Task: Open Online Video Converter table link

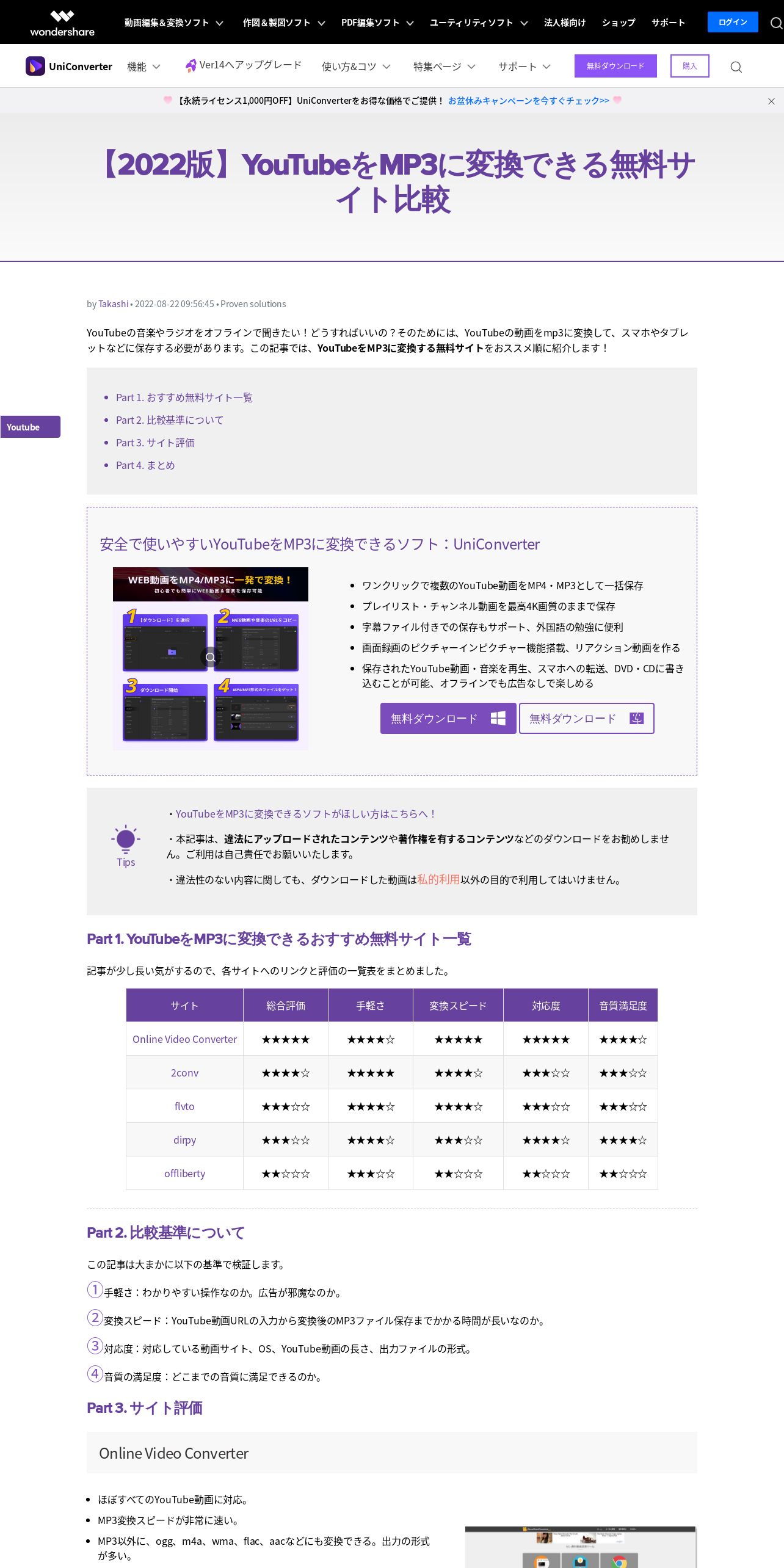Action: click(x=184, y=1039)
